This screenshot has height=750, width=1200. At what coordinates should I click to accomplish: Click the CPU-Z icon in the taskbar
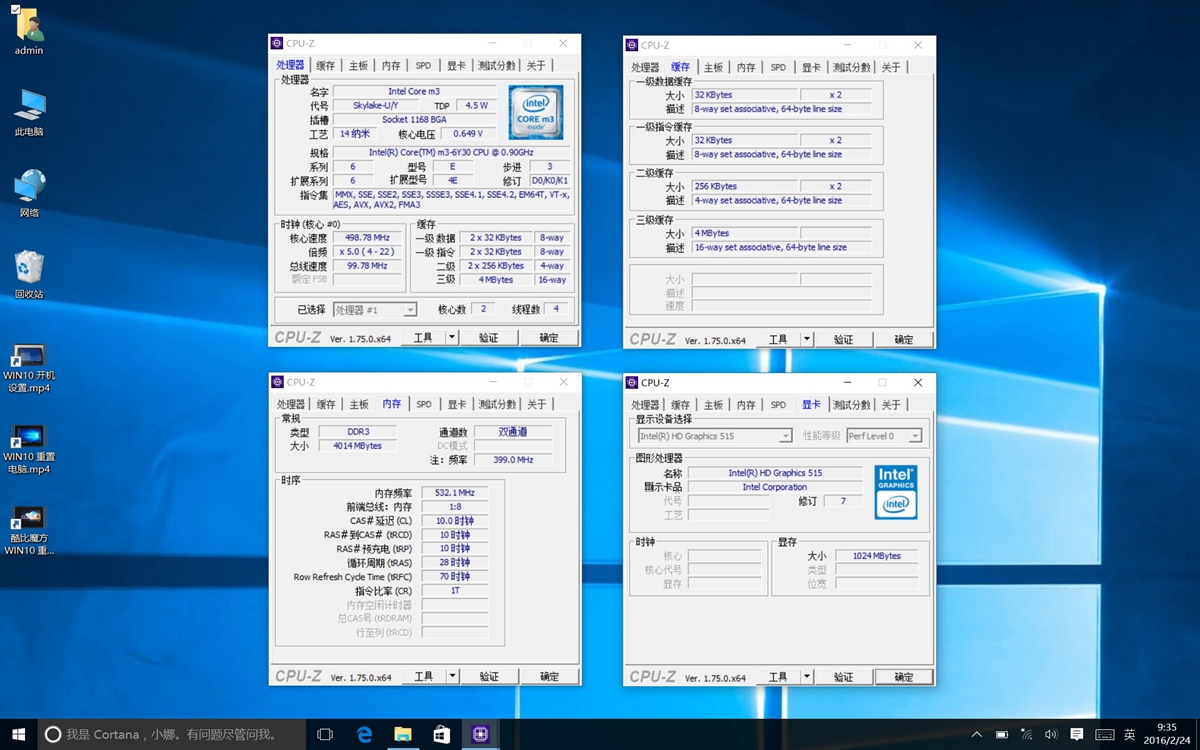480,732
